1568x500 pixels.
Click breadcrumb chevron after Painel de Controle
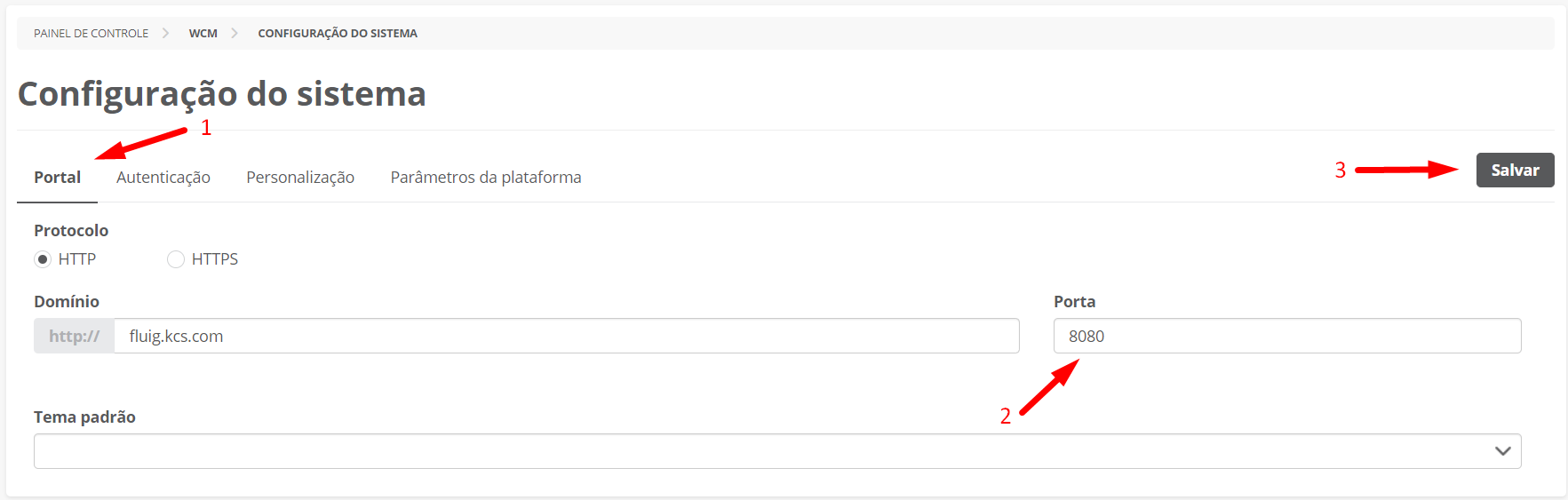[165, 33]
